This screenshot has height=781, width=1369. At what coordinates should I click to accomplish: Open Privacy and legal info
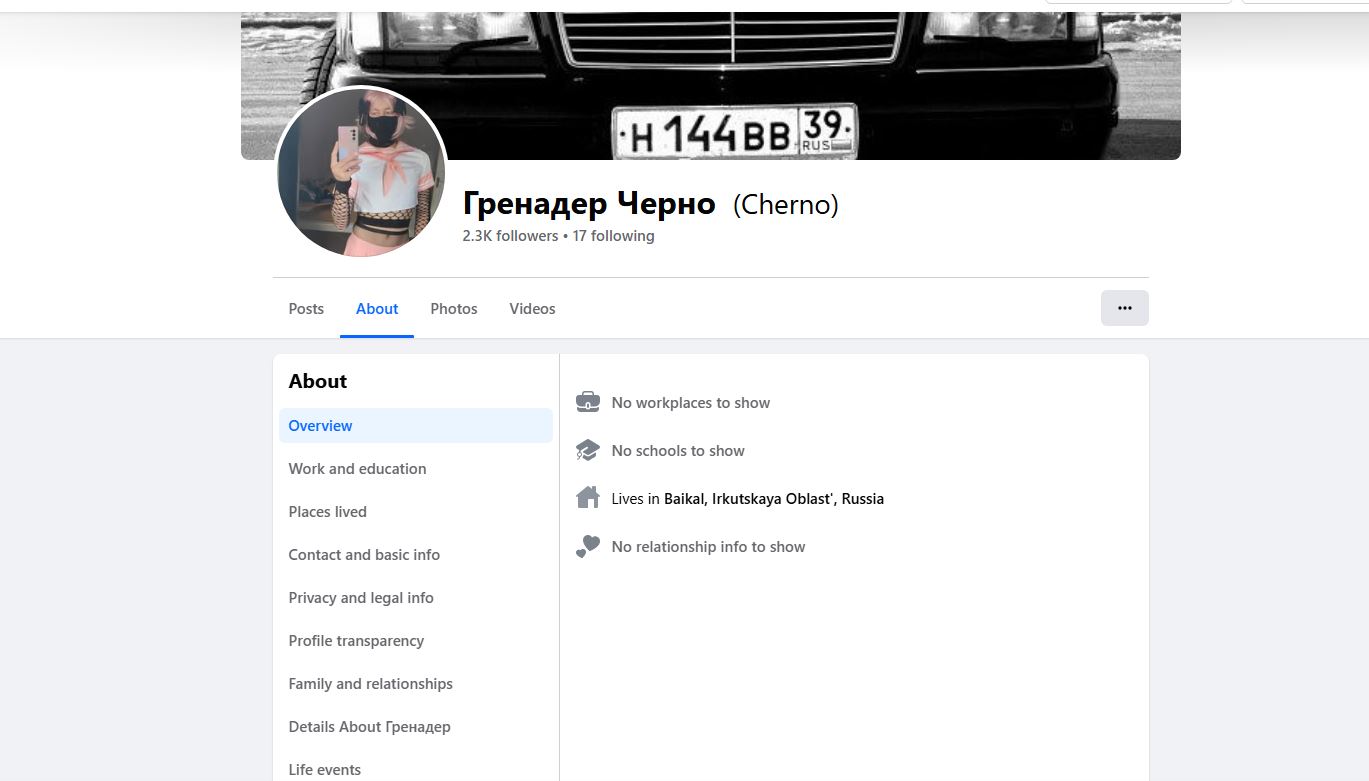tap(416, 598)
